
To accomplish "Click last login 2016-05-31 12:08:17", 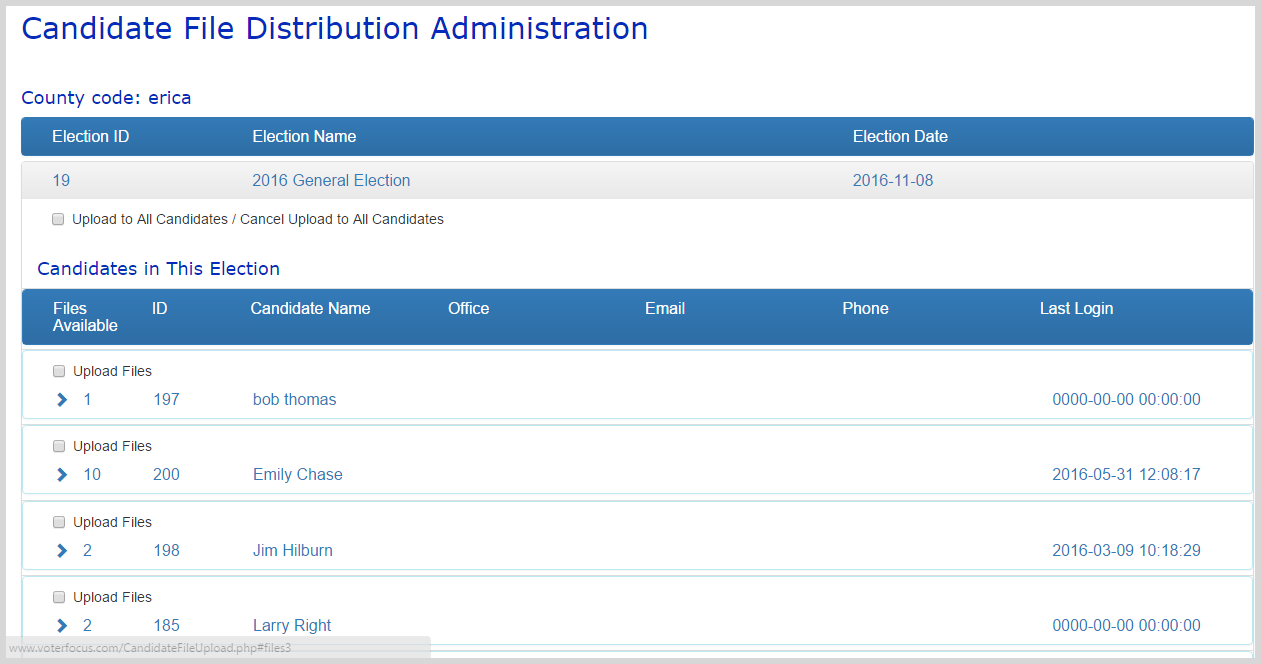I will point(1126,475).
